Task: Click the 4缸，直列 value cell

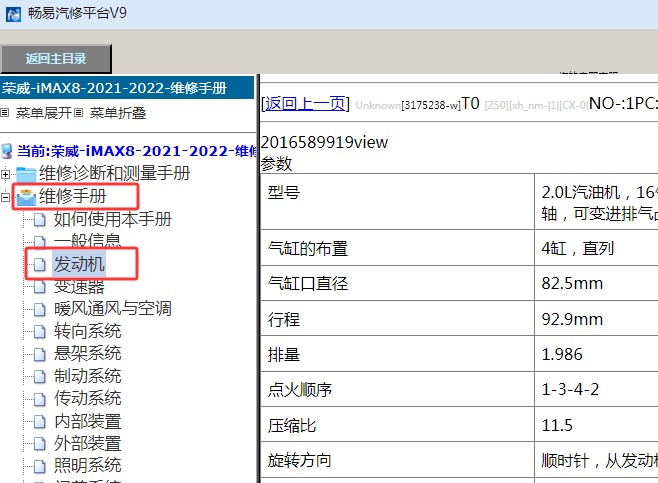Action: 596,248
